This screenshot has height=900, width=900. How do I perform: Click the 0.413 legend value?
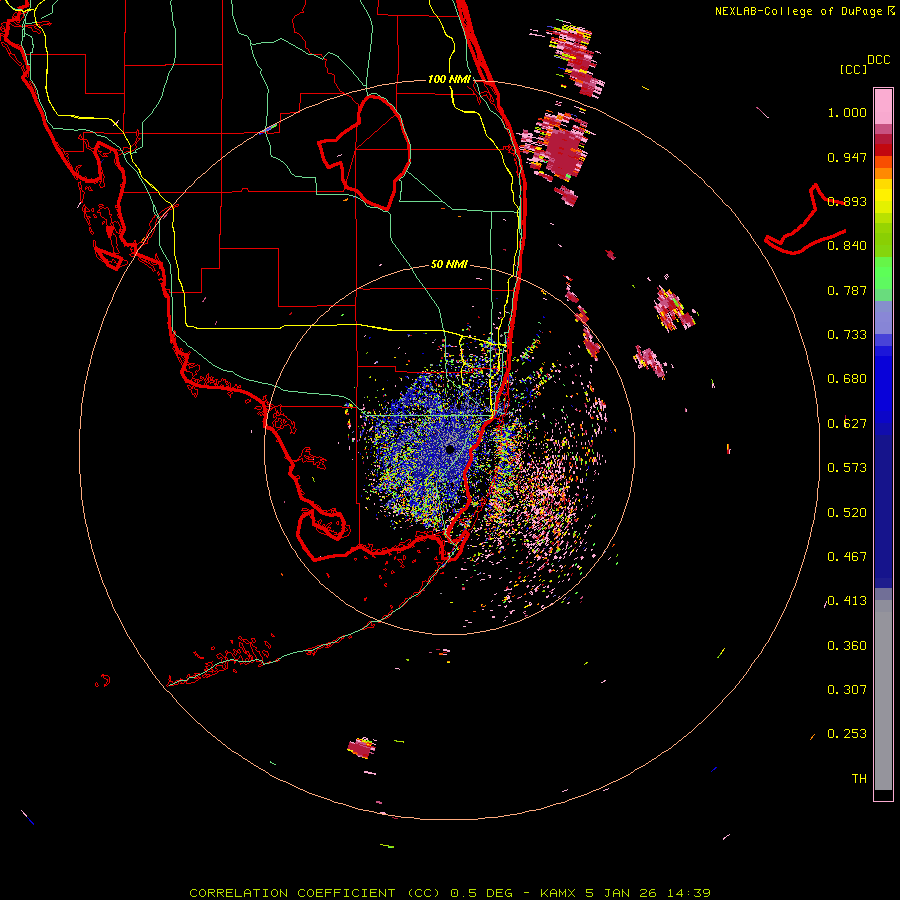(x=847, y=601)
